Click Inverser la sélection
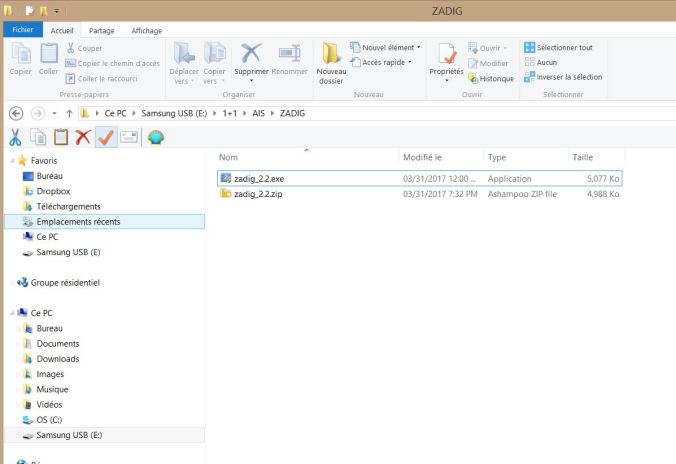Image resolution: width=676 pixels, height=464 pixels. click(x=563, y=77)
